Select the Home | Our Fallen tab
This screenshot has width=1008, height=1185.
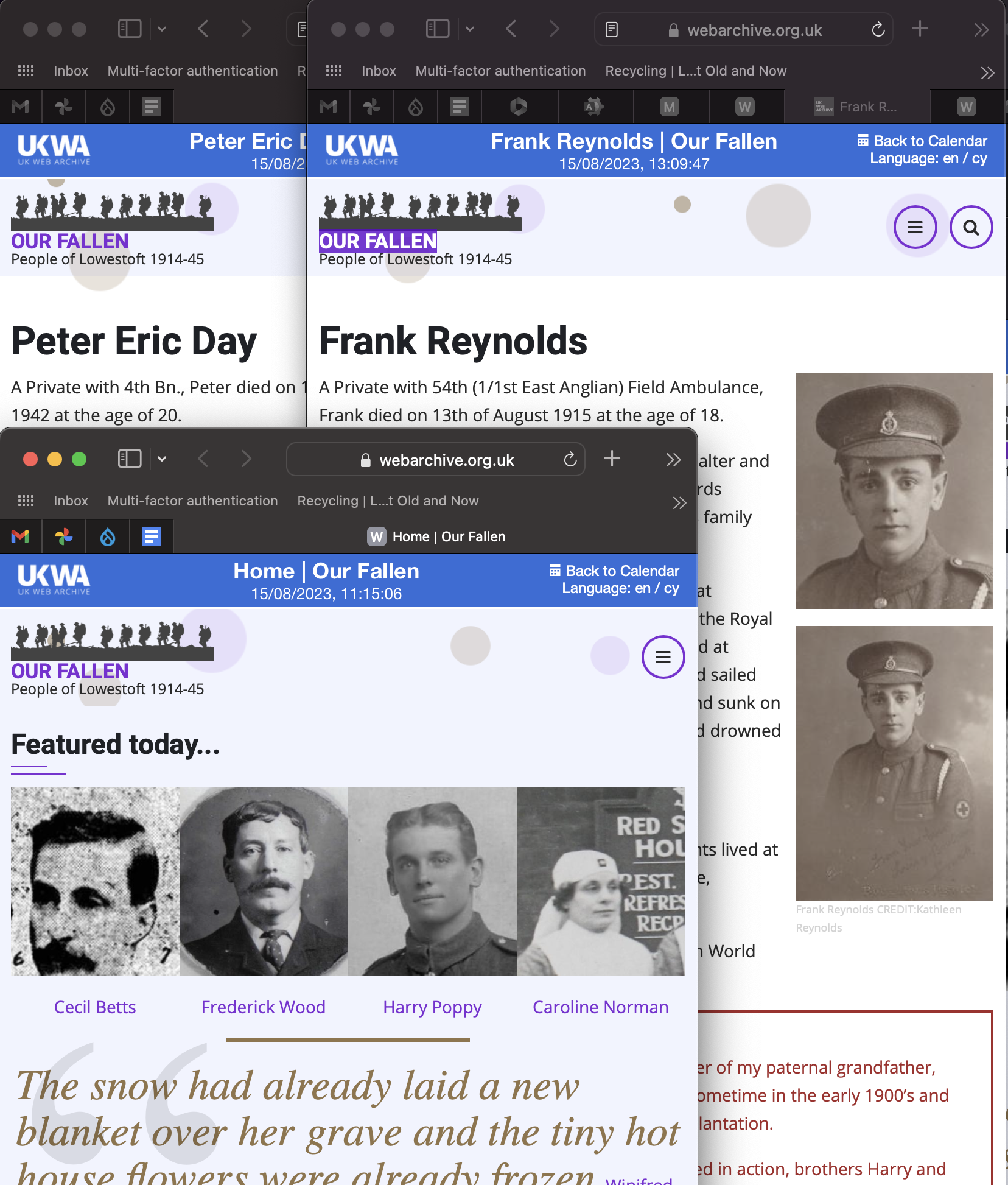tap(436, 536)
